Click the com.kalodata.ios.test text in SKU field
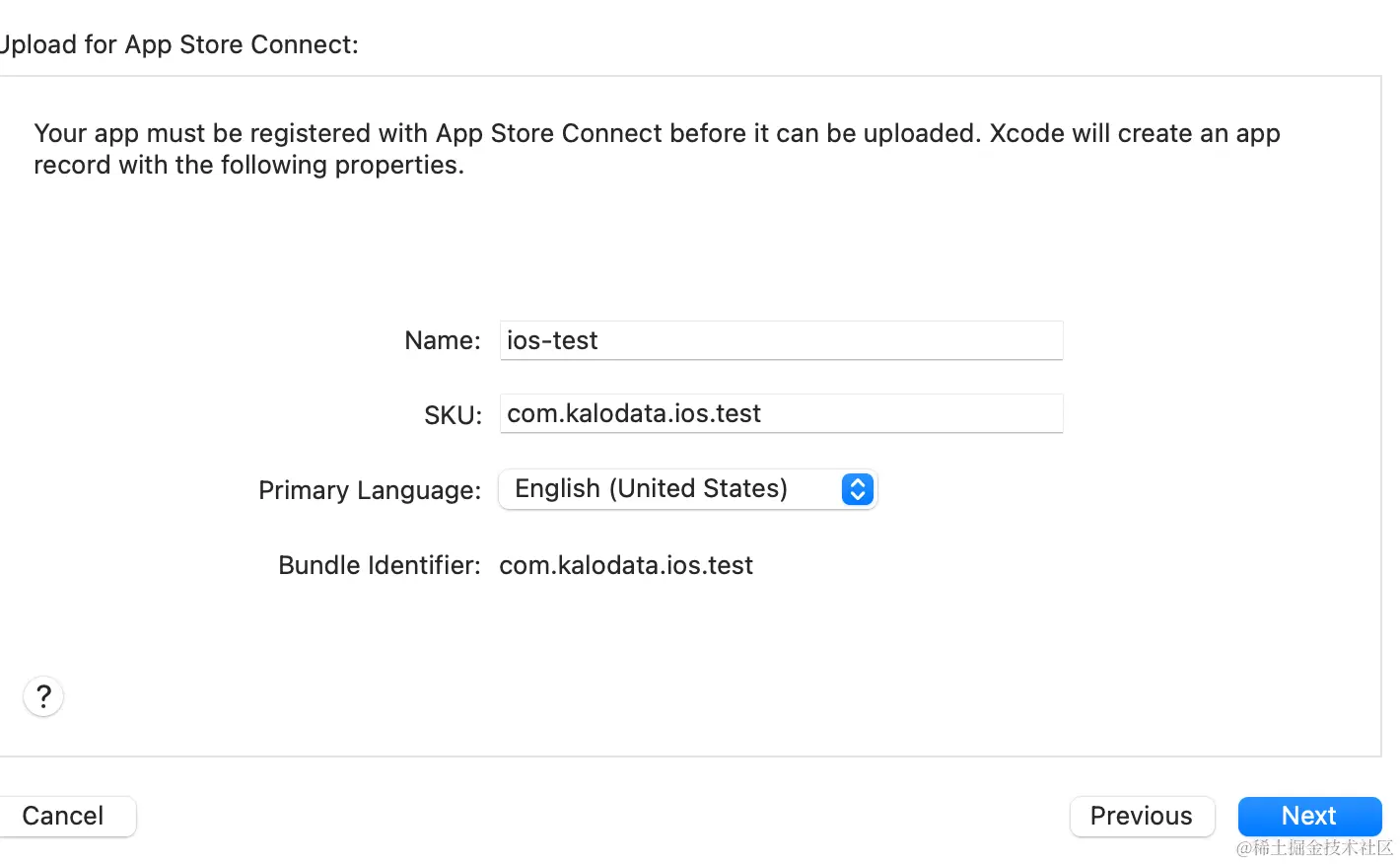The width and height of the screenshot is (1400, 864). tap(634, 413)
